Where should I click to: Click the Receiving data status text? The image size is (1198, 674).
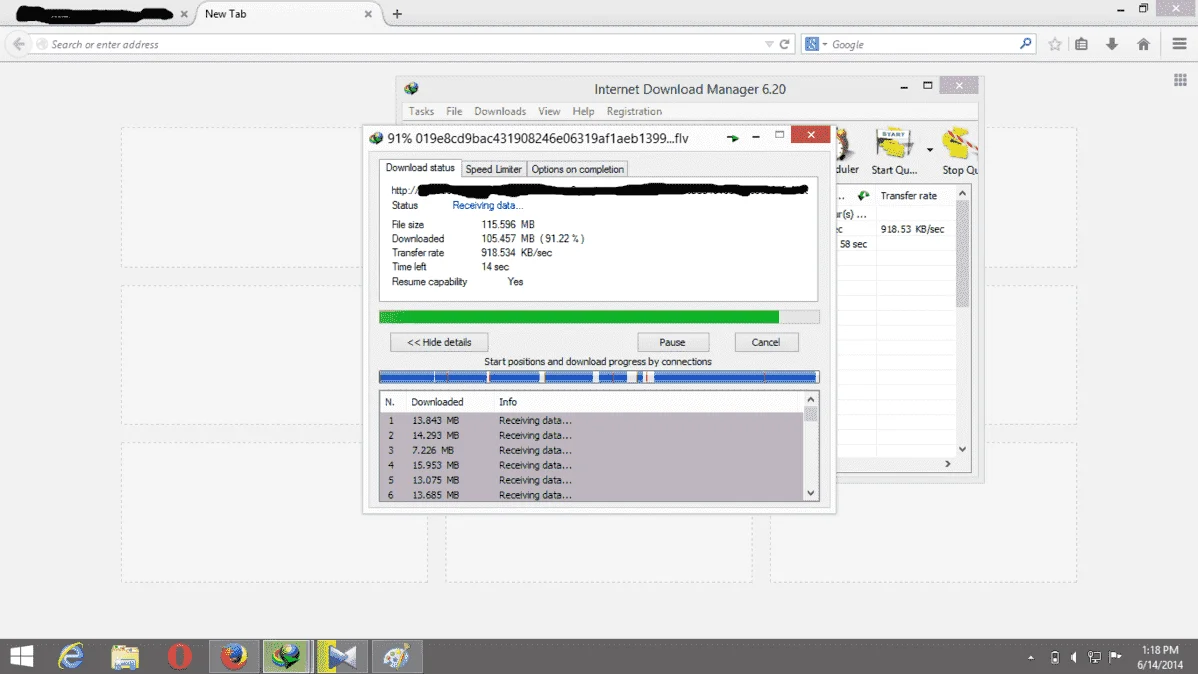point(487,206)
